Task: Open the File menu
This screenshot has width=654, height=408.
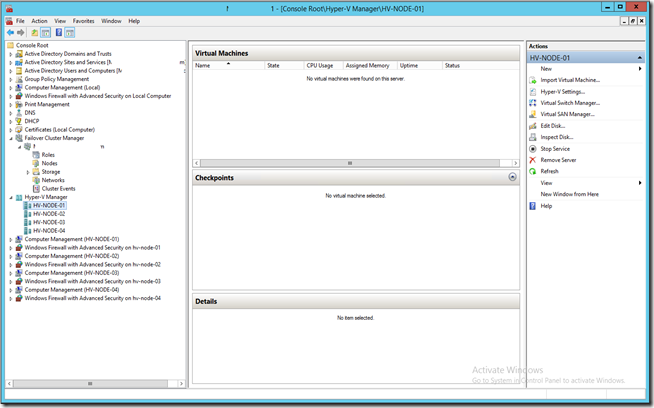Action: point(20,21)
